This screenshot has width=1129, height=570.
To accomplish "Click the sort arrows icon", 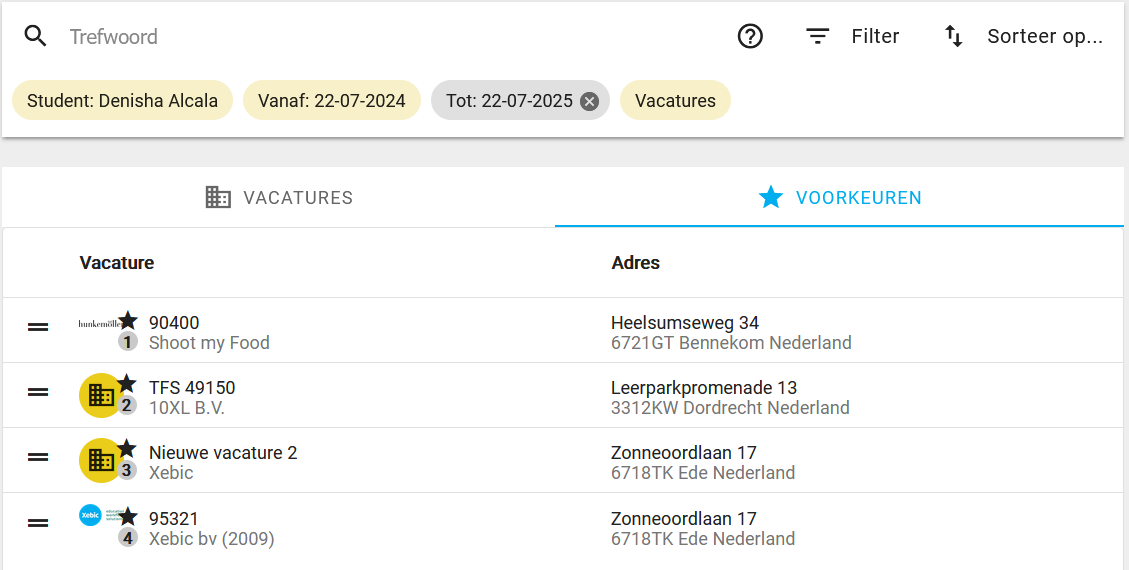I will click(954, 37).
